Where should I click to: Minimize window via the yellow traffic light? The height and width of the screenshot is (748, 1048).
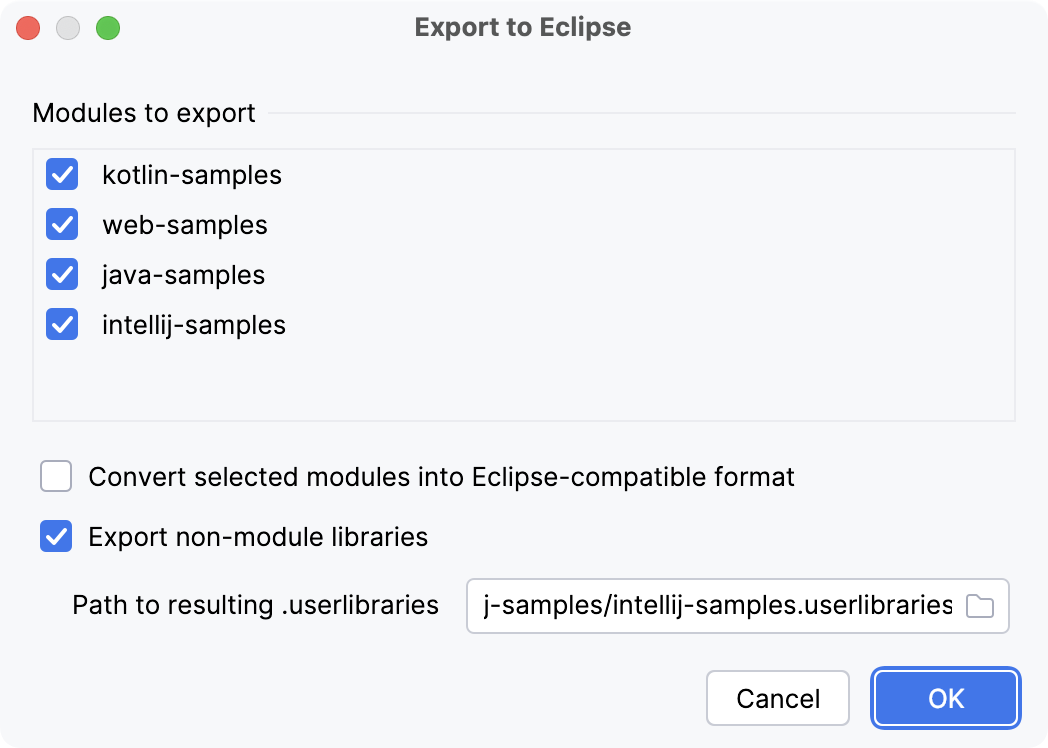tap(68, 27)
